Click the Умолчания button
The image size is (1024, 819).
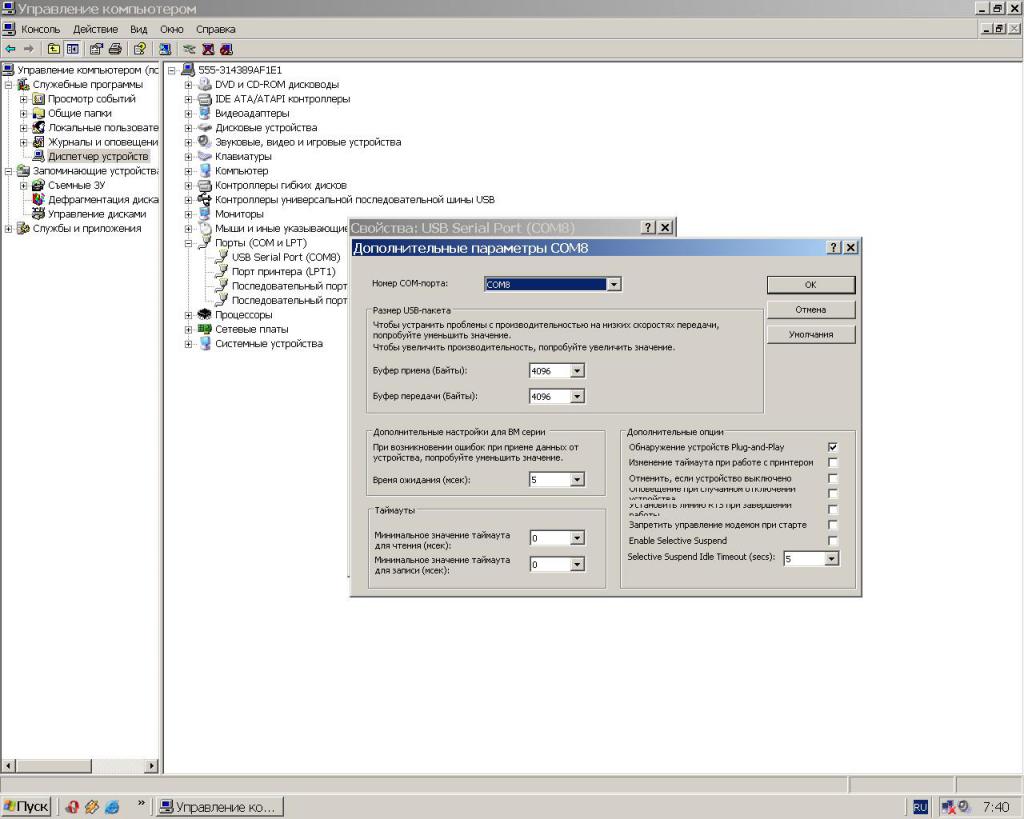(810, 335)
